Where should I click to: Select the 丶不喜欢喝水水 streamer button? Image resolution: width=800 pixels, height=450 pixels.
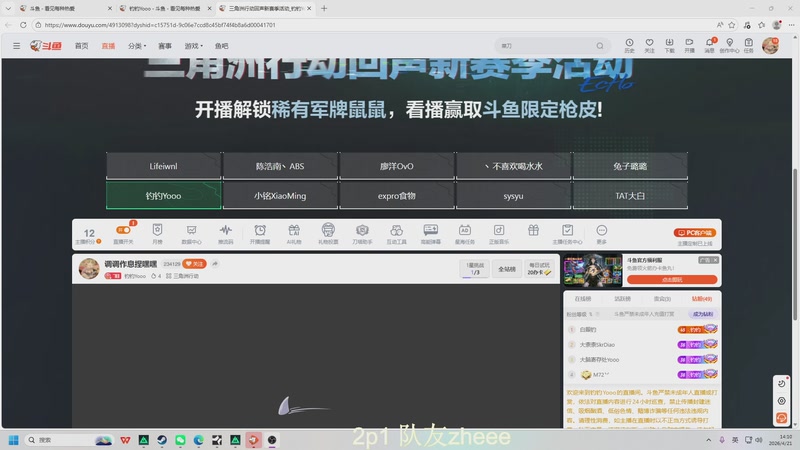click(x=513, y=166)
